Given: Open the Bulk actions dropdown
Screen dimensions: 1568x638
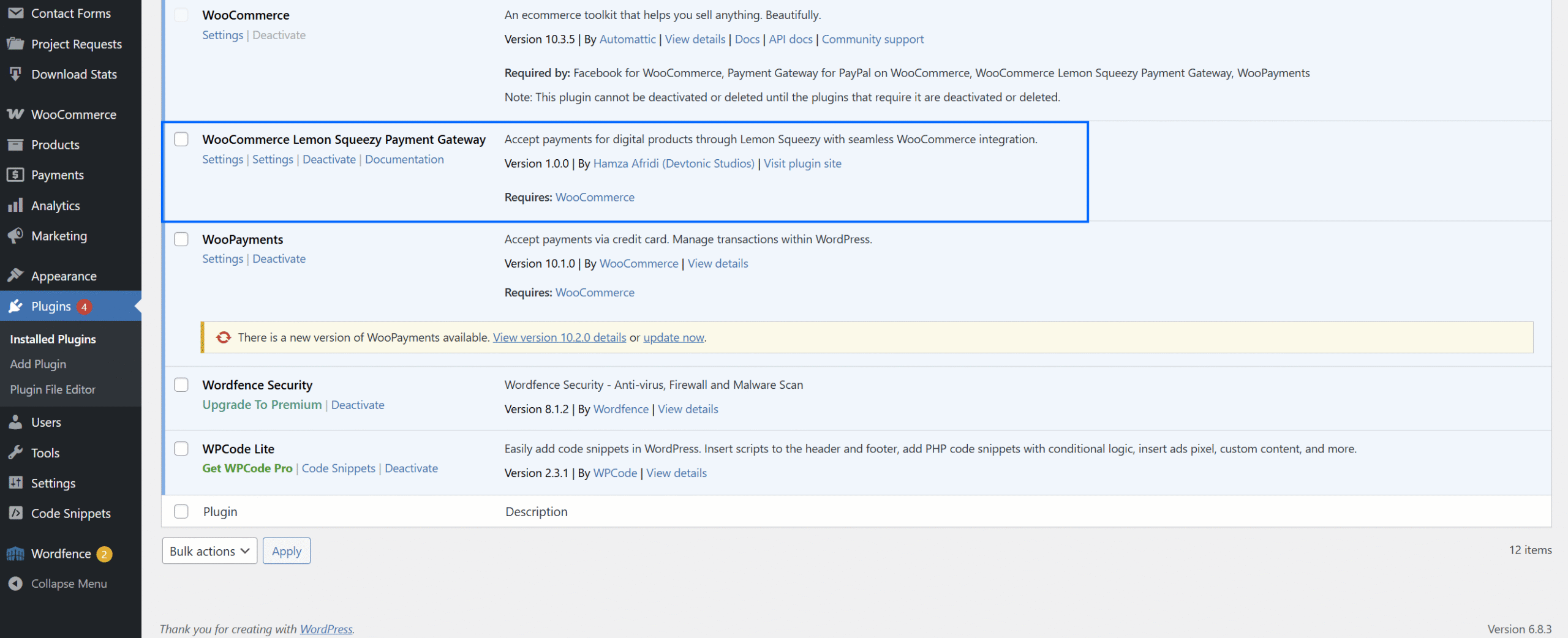Looking at the screenshot, I should click(209, 550).
